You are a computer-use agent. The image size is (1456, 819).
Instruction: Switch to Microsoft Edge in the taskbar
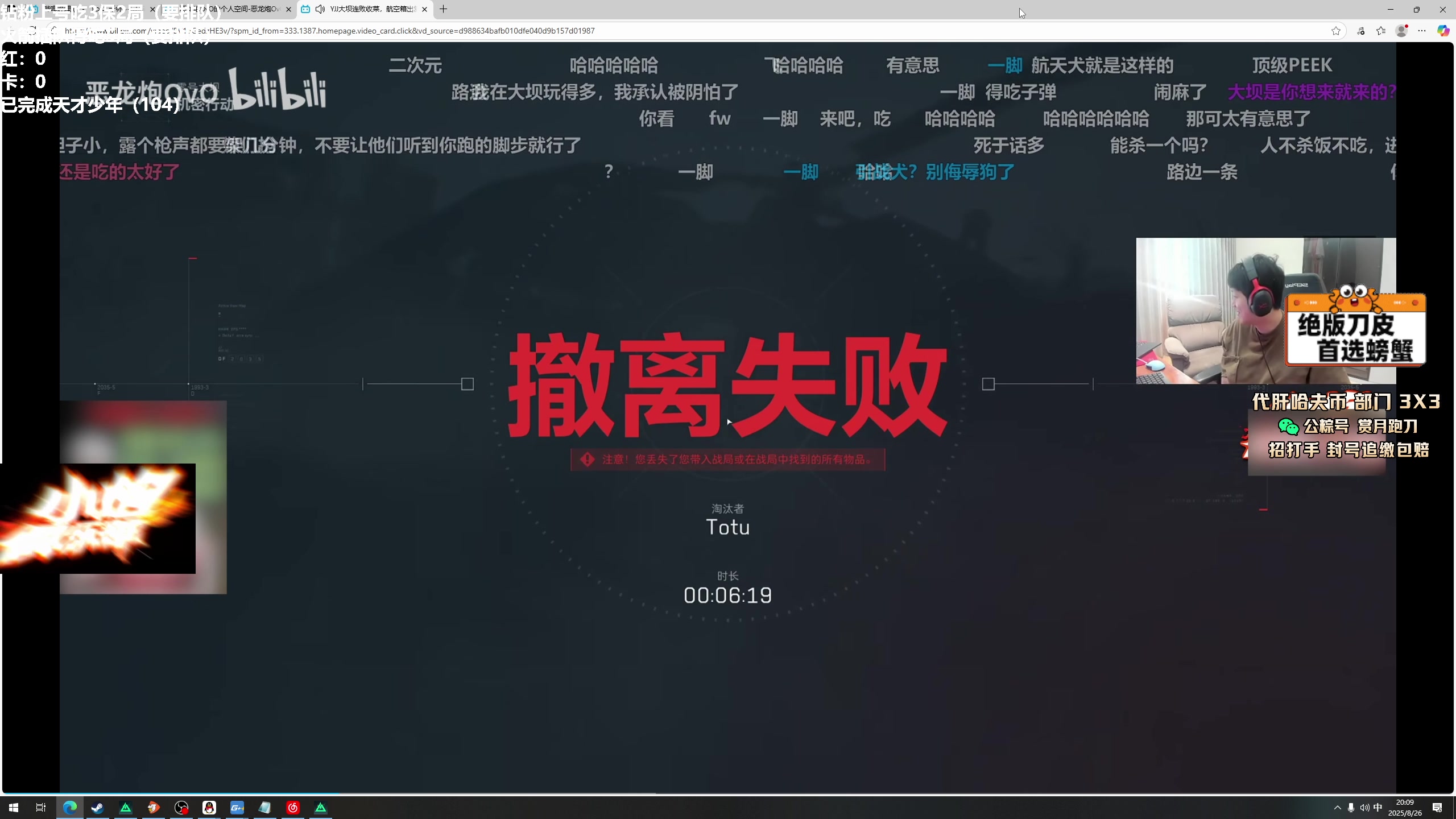pos(69,808)
